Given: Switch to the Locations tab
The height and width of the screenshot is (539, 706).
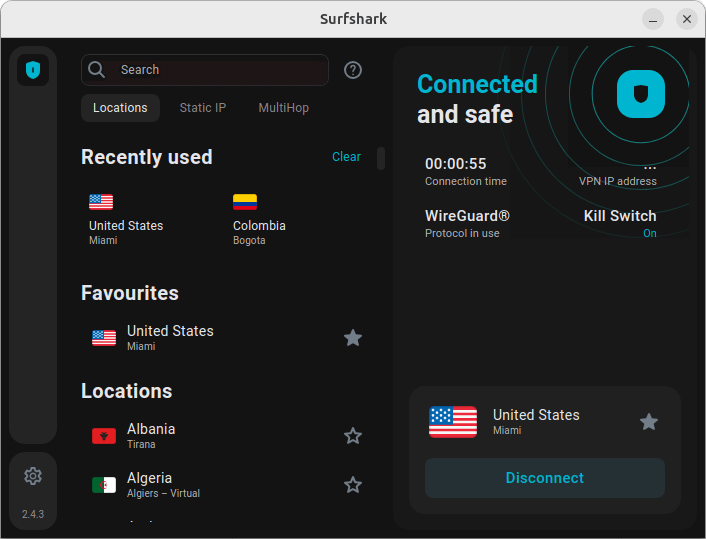Looking at the screenshot, I should (120, 108).
